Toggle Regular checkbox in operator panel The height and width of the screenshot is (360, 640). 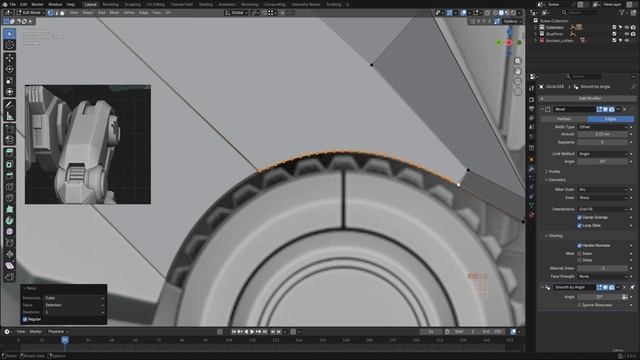25,319
